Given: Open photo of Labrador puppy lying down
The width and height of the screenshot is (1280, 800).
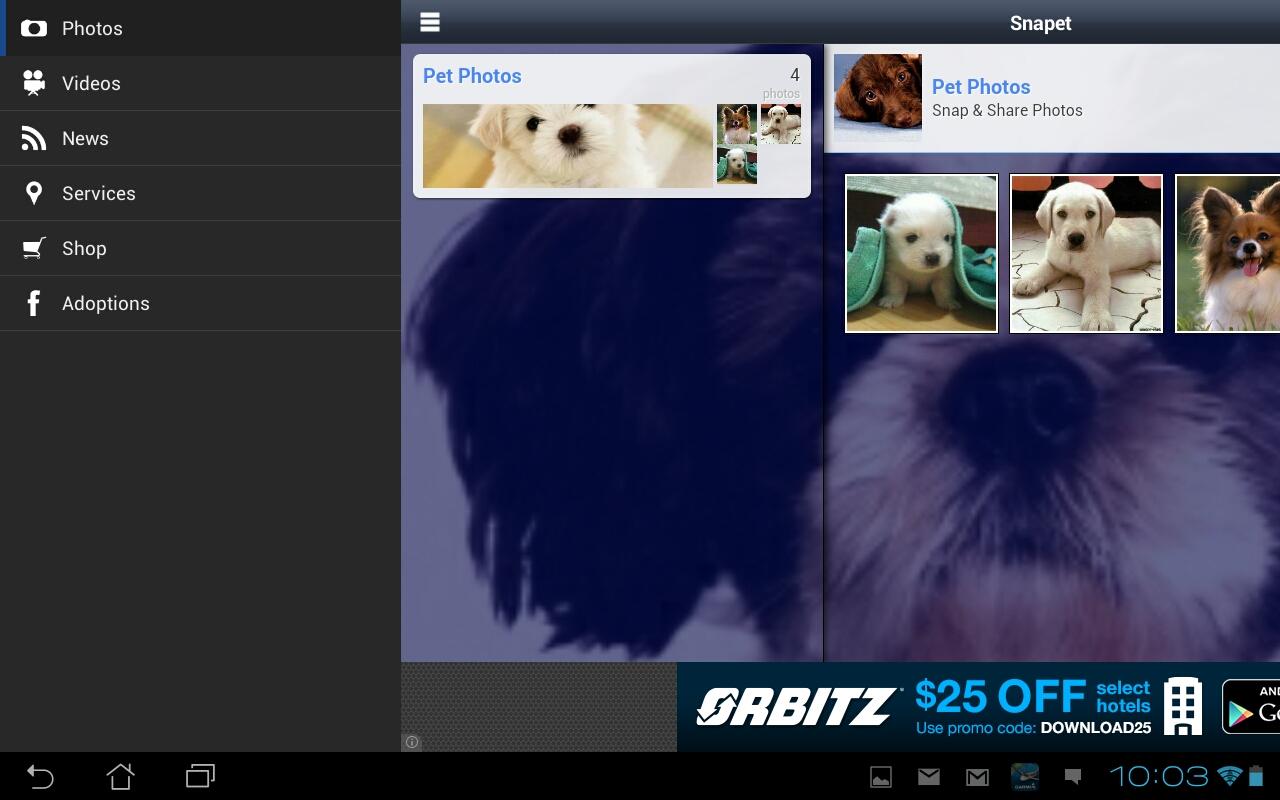Looking at the screenshot, I should (1086, 253).
